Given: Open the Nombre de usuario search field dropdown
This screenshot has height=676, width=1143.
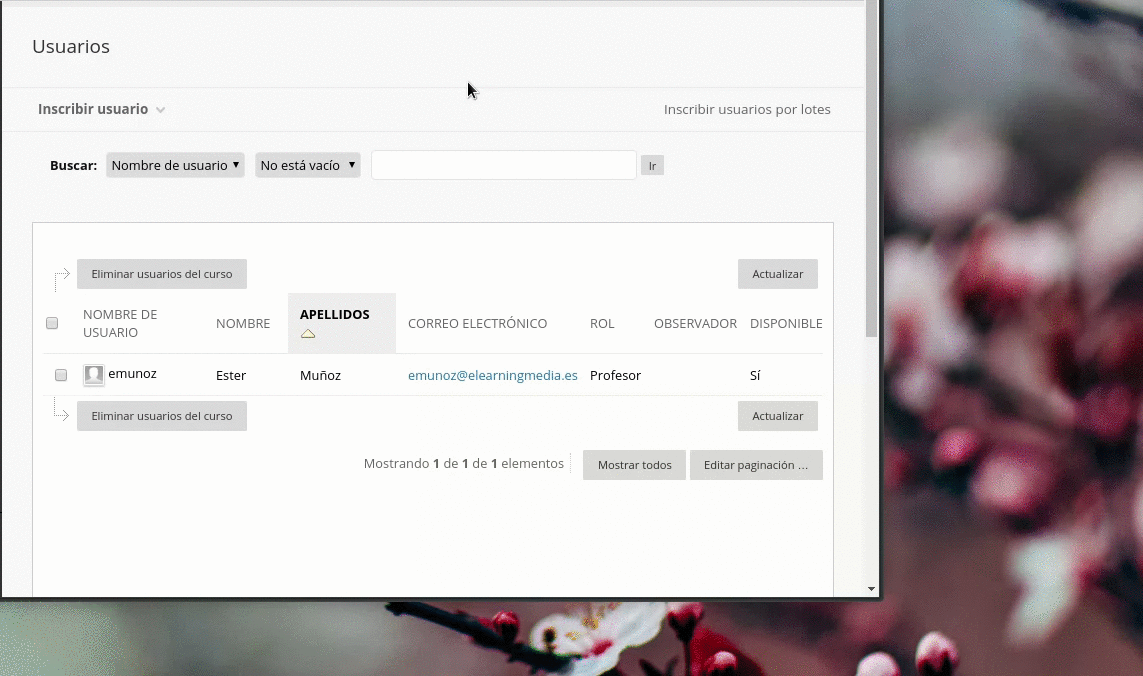Looking at the screenshot, I should (175, 165).
